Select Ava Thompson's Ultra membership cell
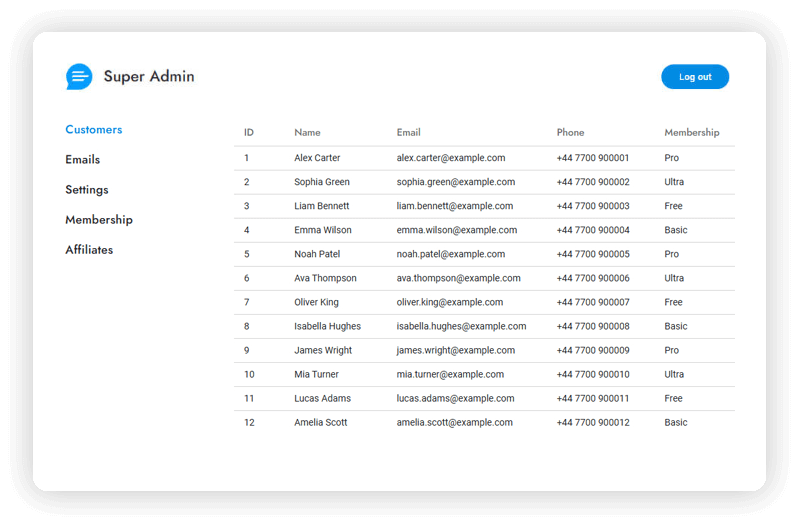The height and width of the screenshot is (525, 799). click(x=674, y=278)
